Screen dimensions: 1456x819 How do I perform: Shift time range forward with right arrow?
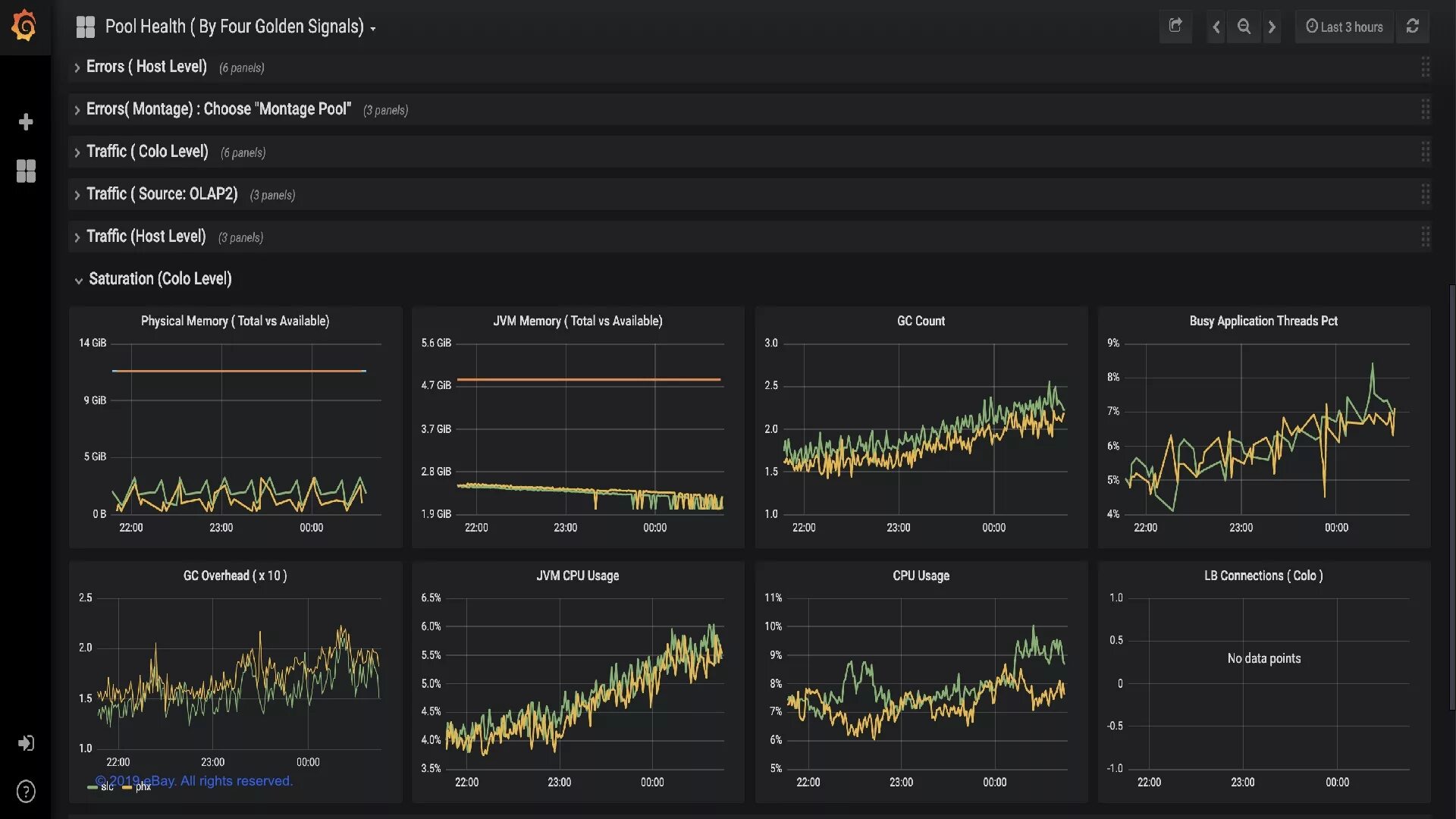pos(1272,27)
